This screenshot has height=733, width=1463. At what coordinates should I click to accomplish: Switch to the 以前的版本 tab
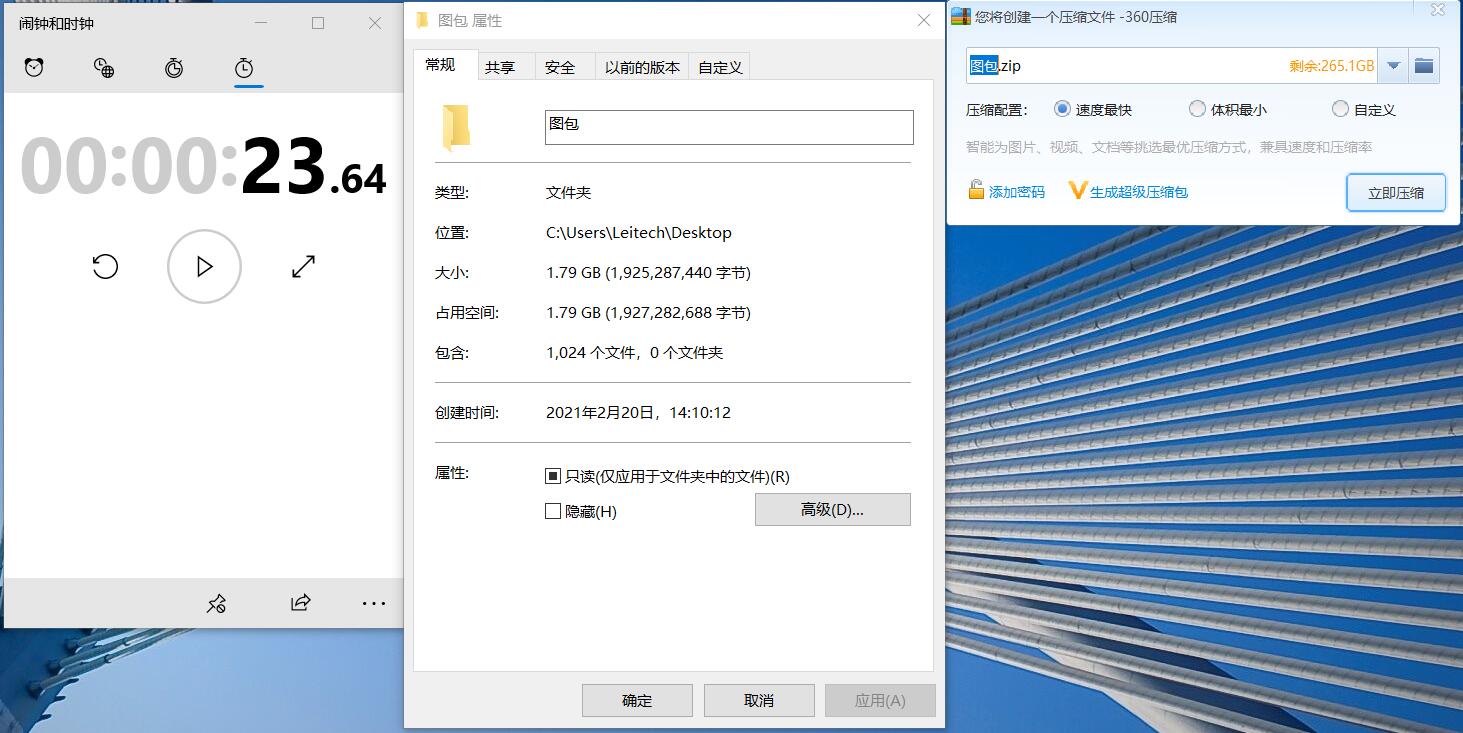pos(642,67)
